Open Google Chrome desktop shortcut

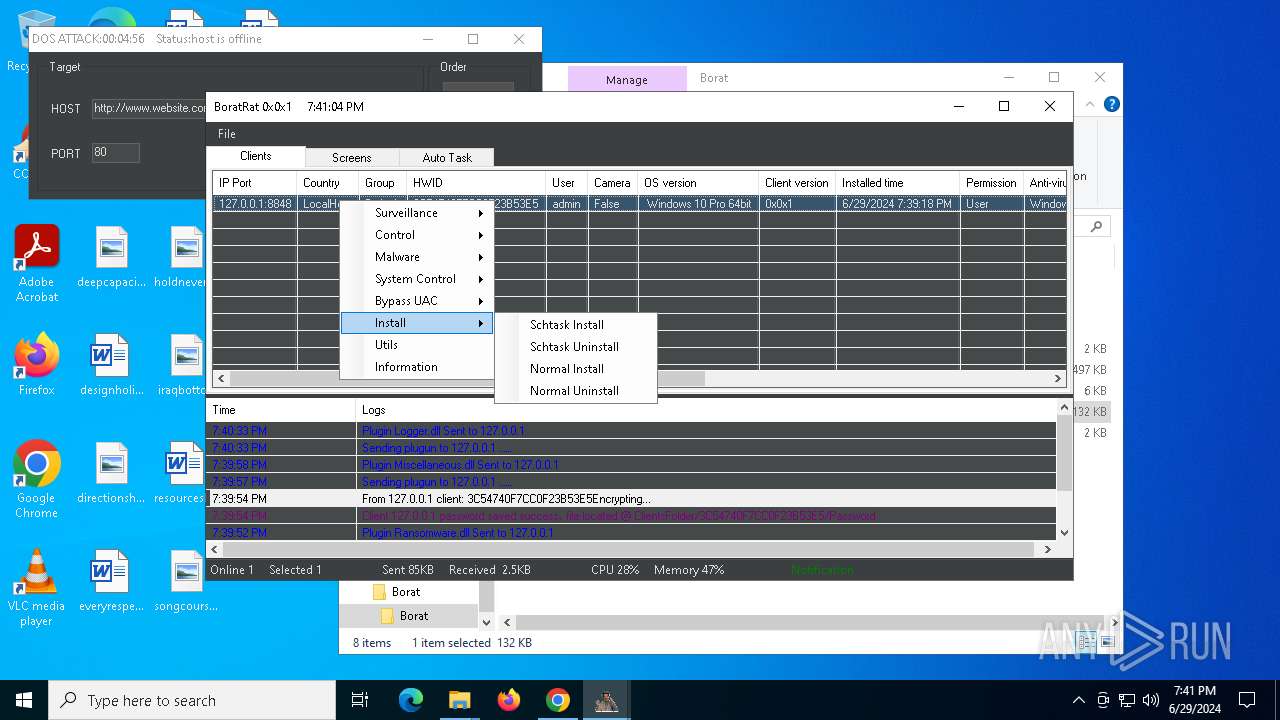coord(37,480)
